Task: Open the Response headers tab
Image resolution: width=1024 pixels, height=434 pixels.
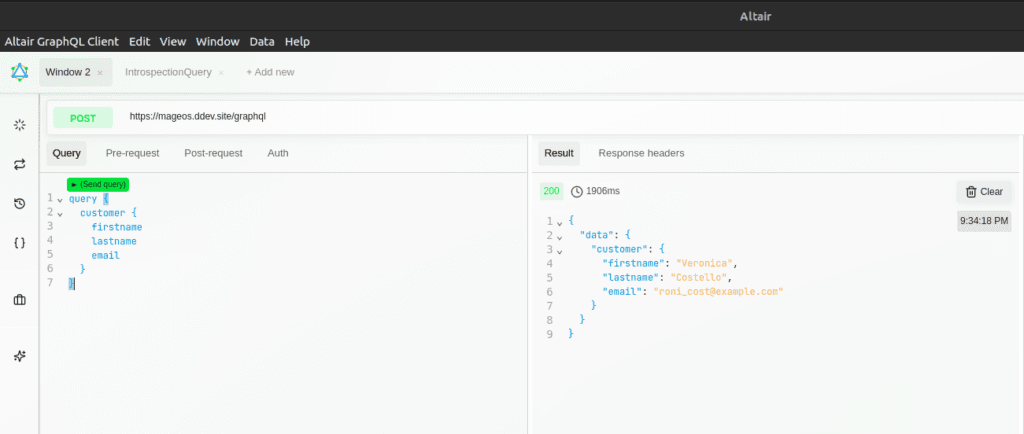Action: (641, 153)
